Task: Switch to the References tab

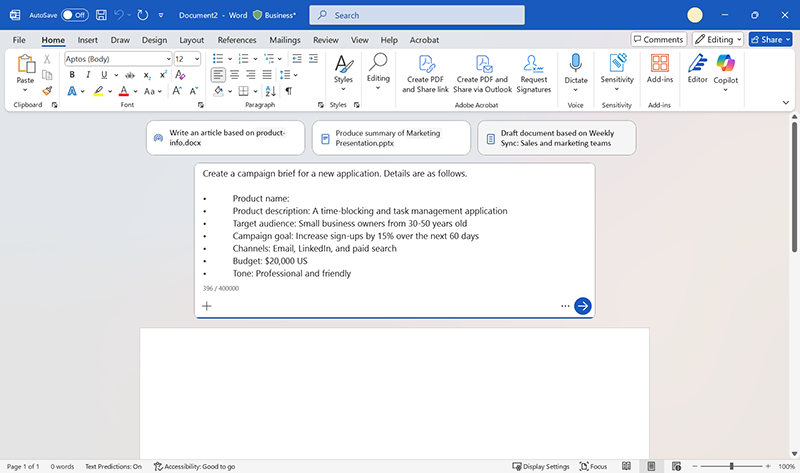Action: (237, 40)
